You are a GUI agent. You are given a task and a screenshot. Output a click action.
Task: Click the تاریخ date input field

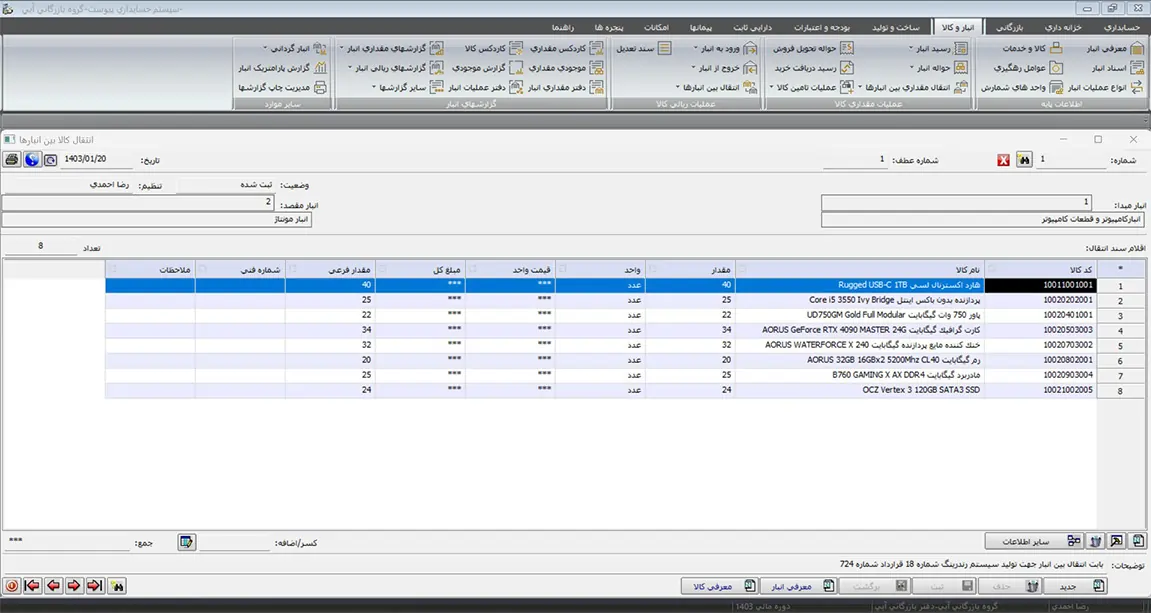(97, 160)
